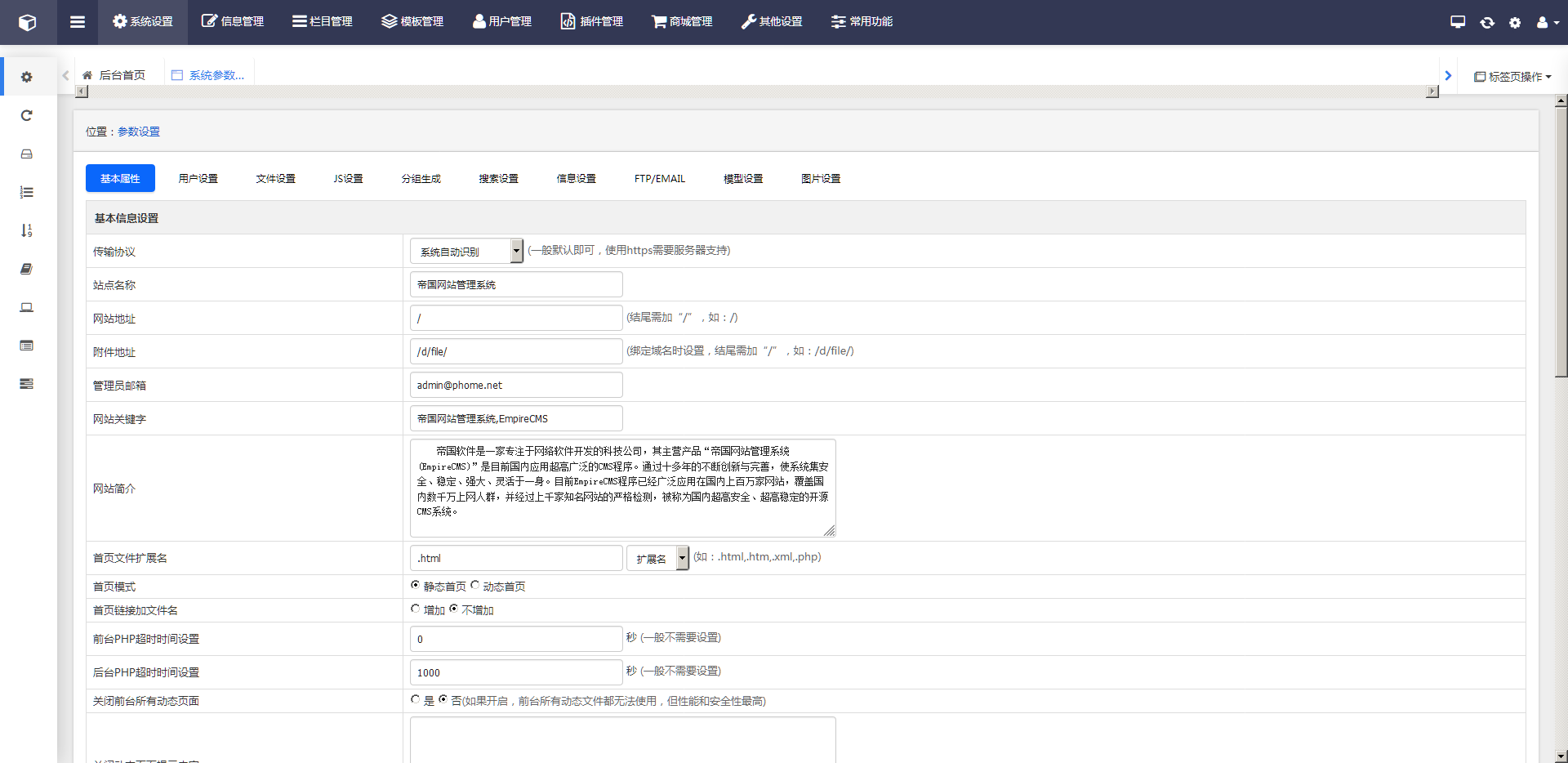This screenshot has height=763, width=1568.
Task: Click the list panel icon in sidebar
Action: click(x=27, y=346)
